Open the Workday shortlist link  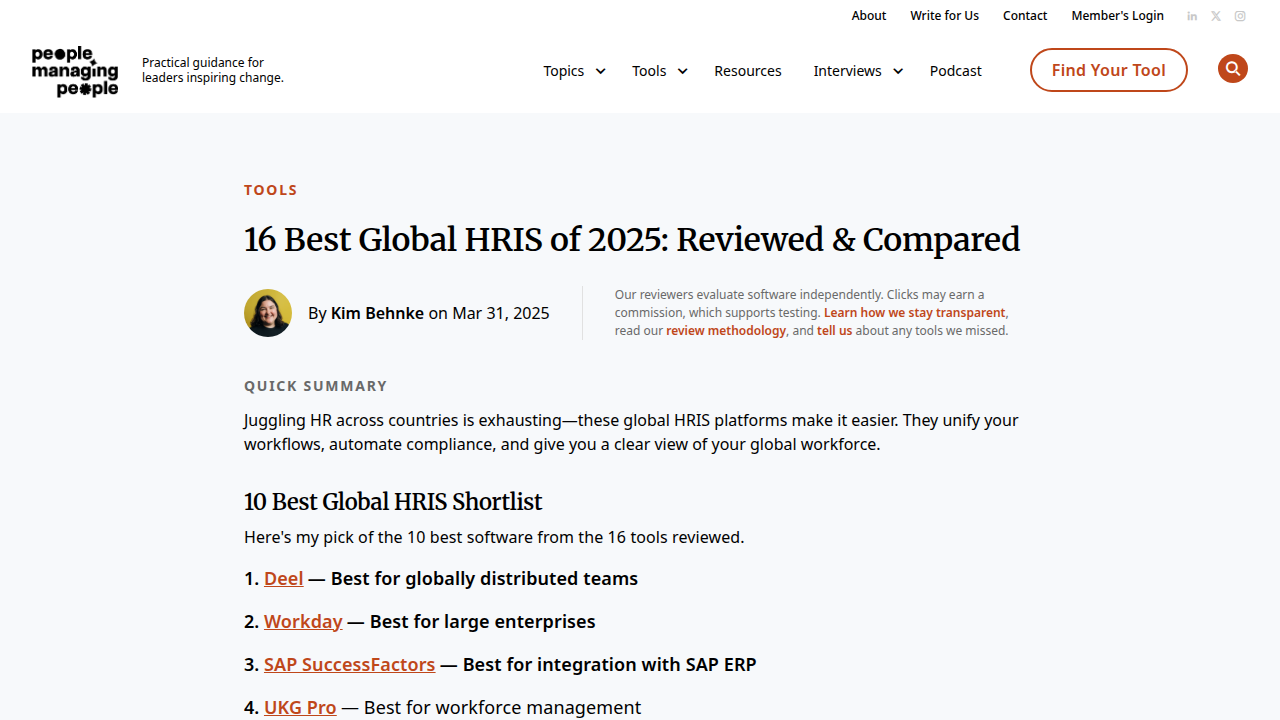(303, 622)
